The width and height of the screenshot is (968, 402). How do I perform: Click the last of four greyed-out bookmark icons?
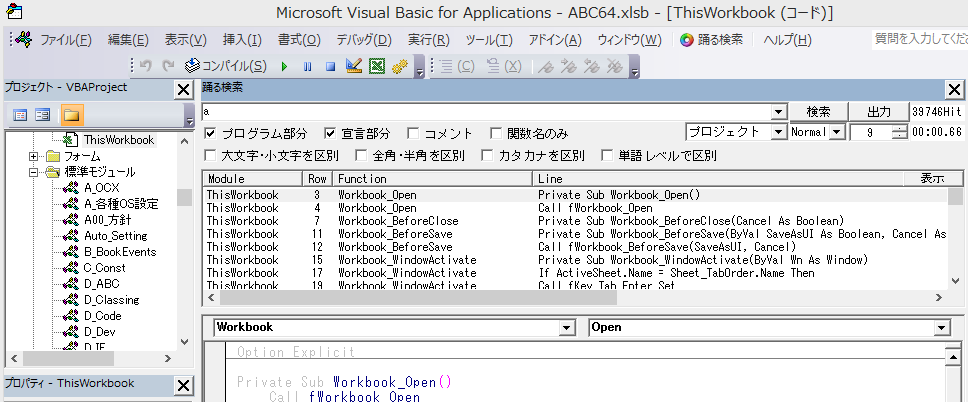(x=614, y=67)
